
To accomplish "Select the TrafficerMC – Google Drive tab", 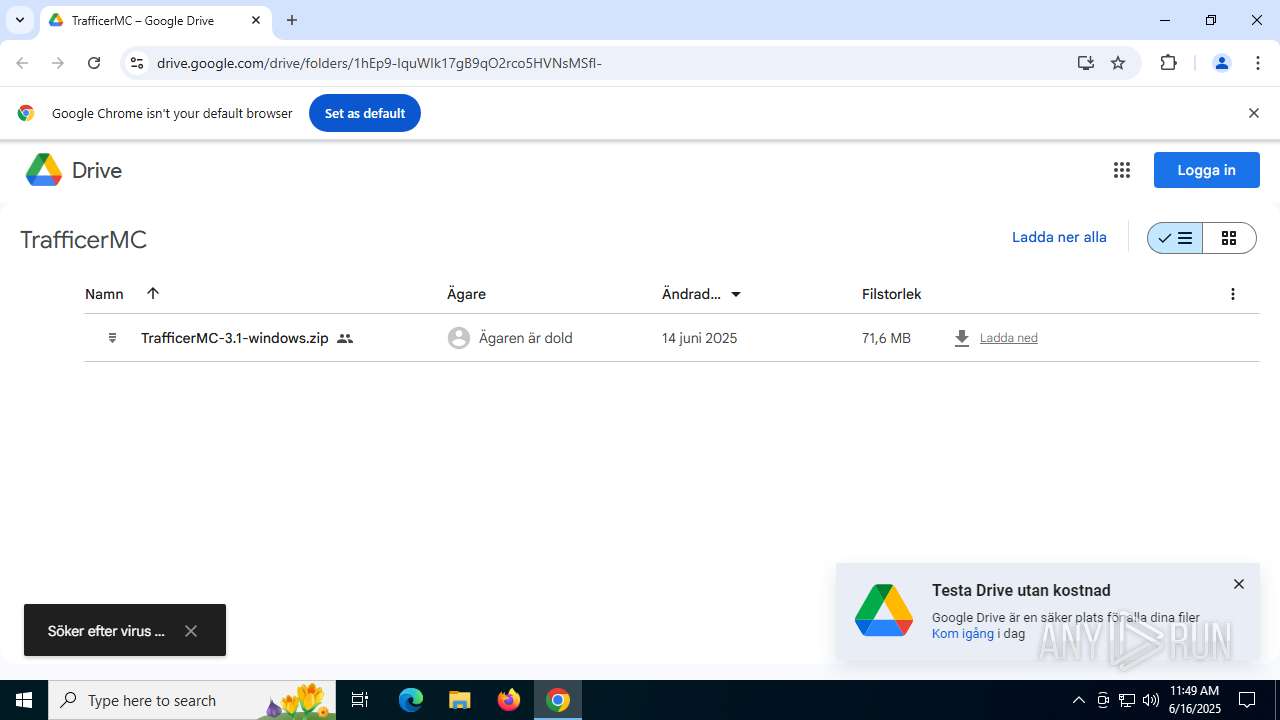I will pos(143,20).
